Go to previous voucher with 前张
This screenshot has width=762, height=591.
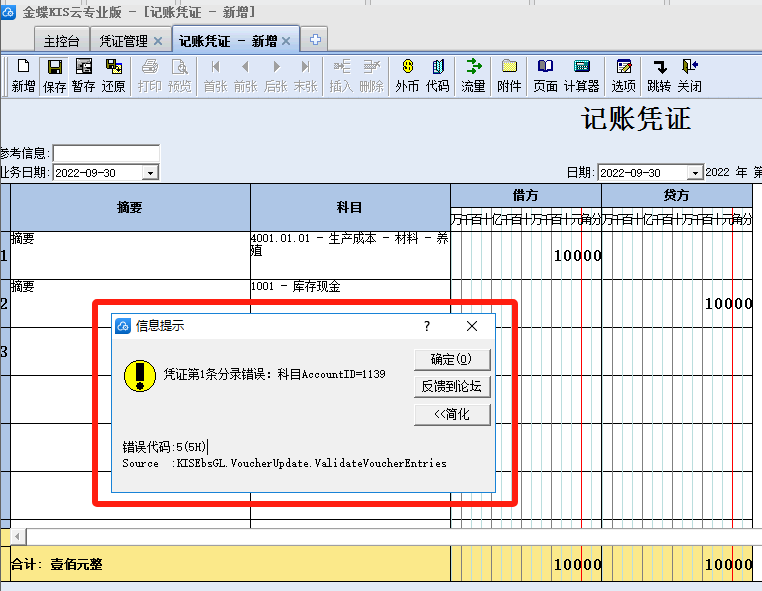point(245,76)
